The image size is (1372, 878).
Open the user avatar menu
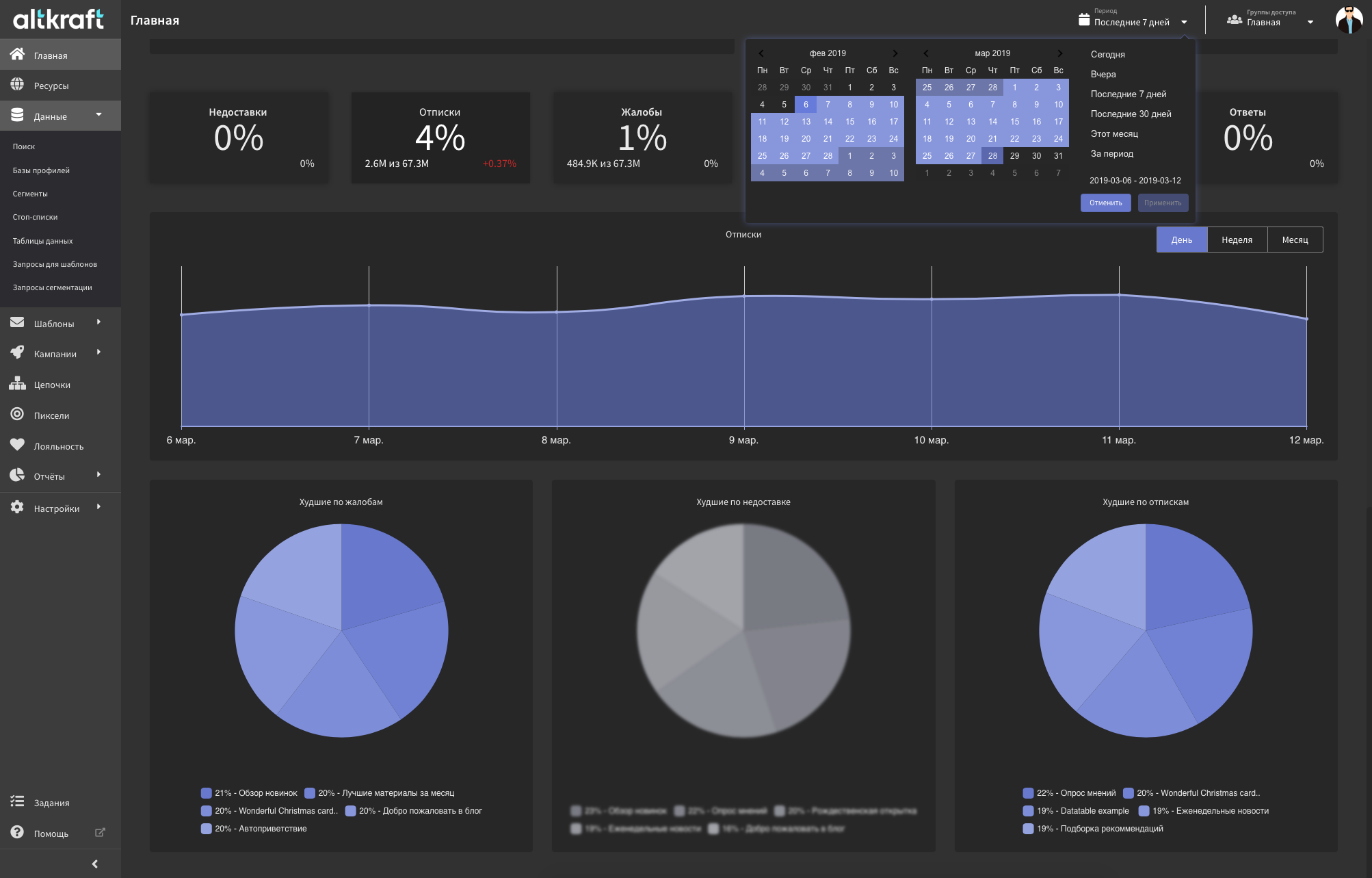(1349, 19)
